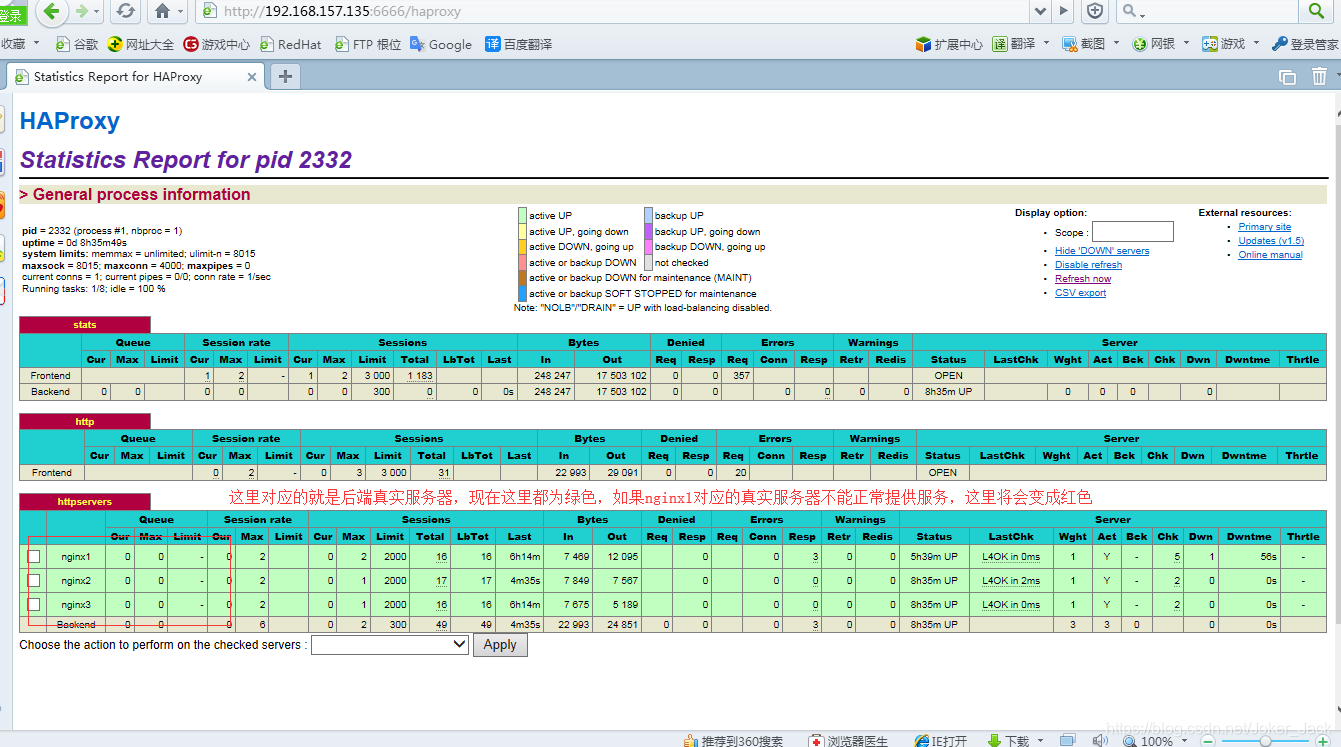Open a new tab with plus button
The image size is (1341, 747).
[x=285, y=76]
